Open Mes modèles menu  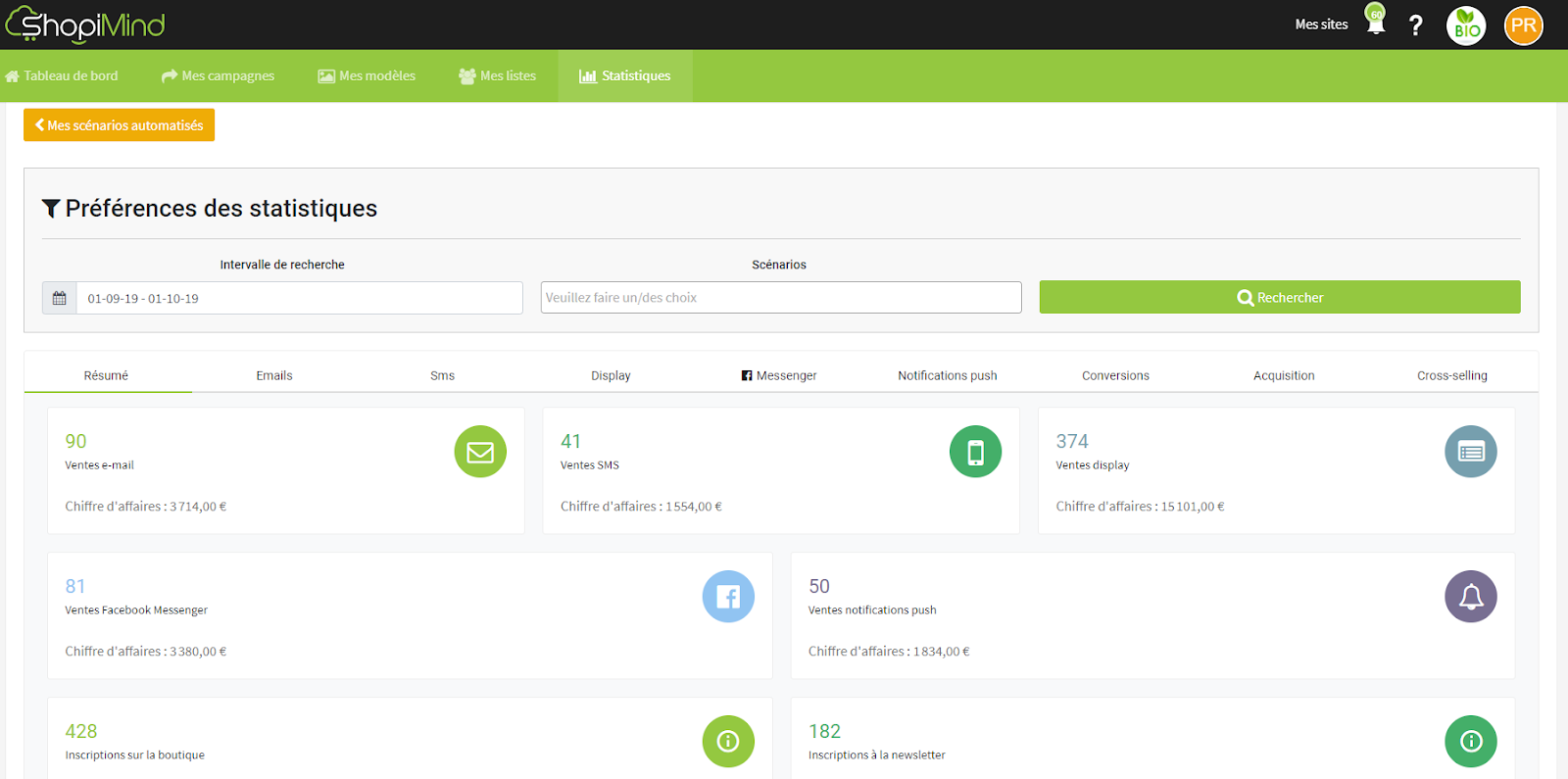[367, 75]
